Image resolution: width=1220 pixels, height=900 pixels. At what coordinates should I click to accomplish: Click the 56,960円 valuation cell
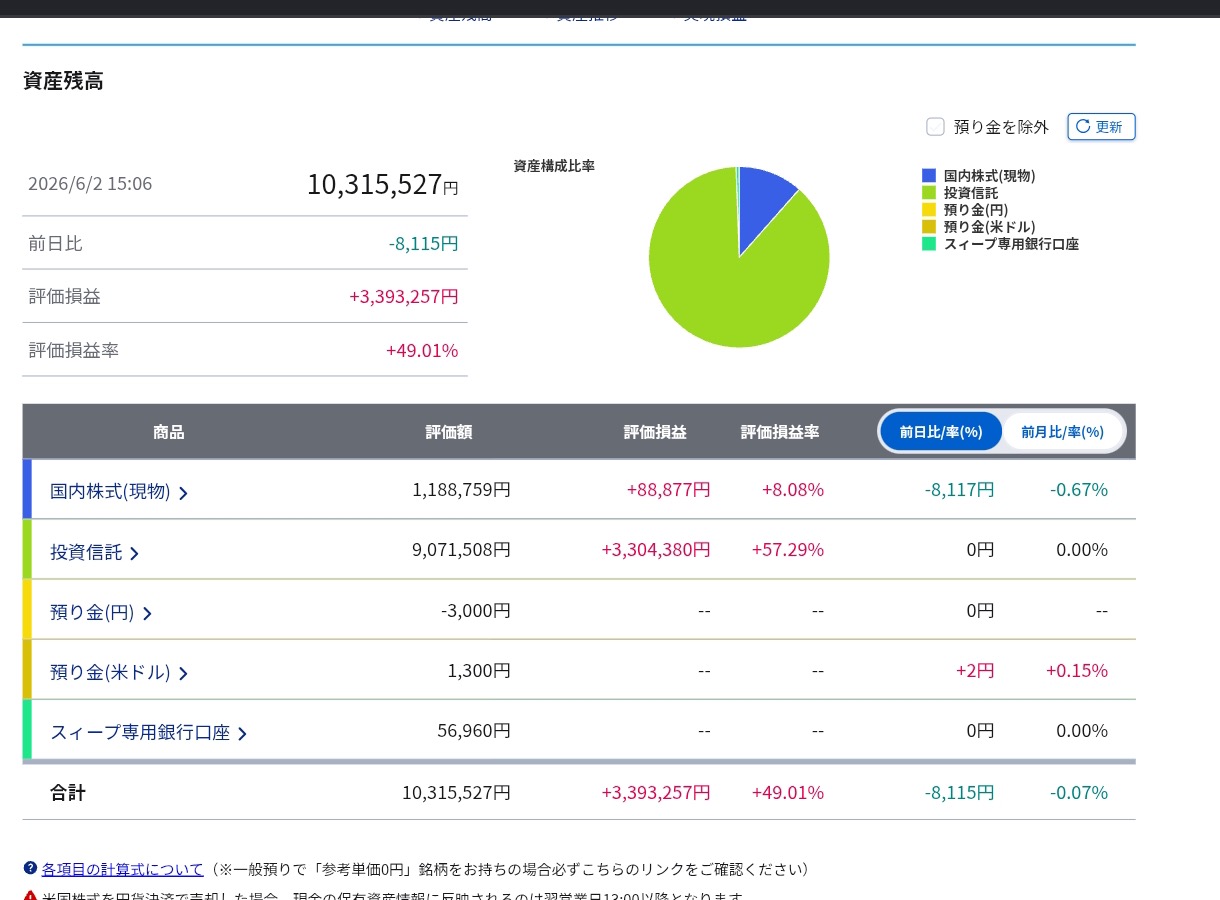tap(474, 731)
